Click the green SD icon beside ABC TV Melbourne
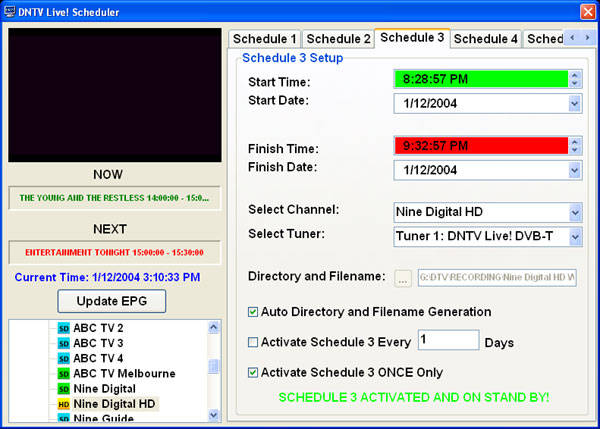The height and width of the screenshot is (429, 600). [64, 374]
